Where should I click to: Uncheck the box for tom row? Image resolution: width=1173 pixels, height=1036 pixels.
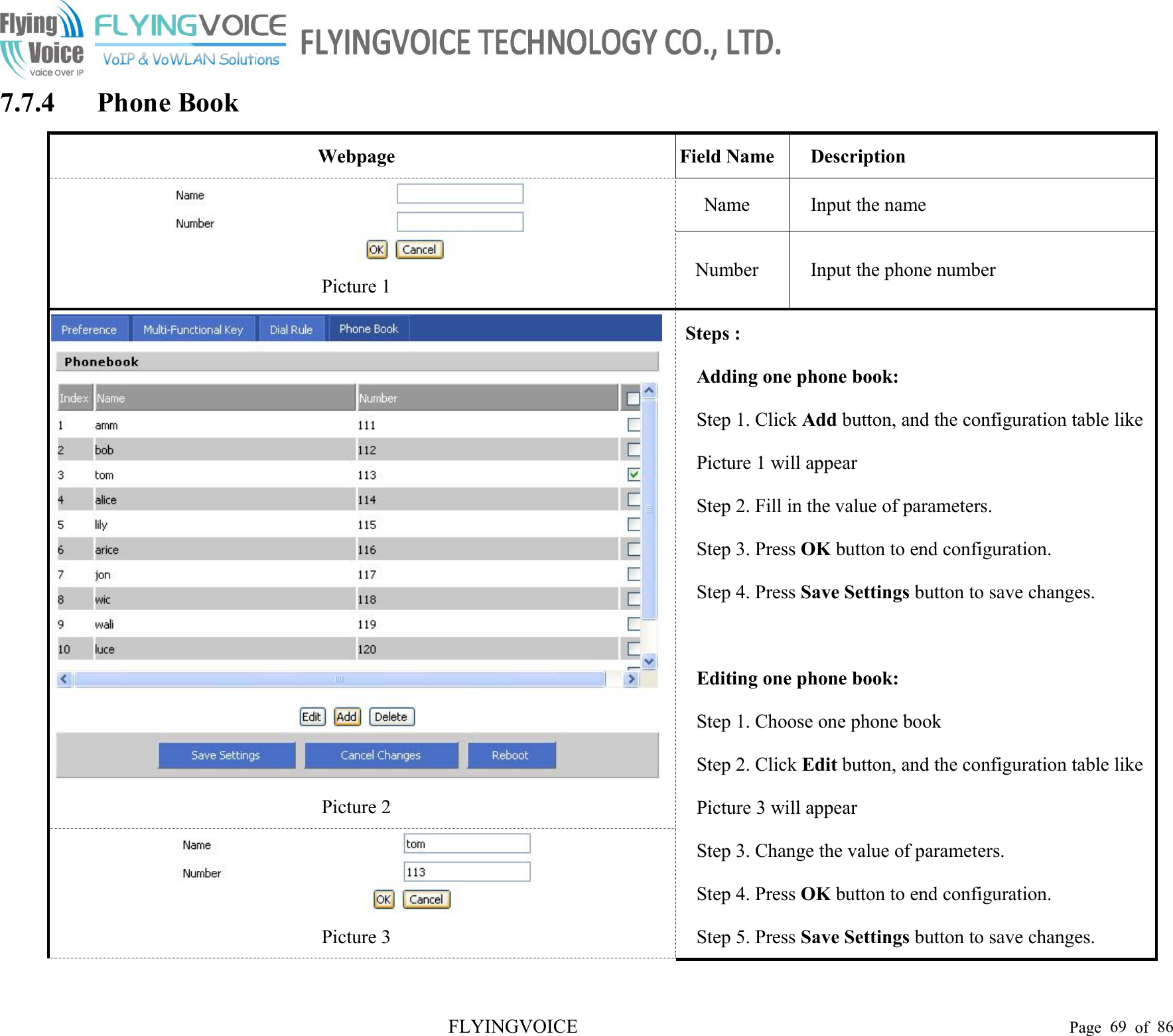pyautogui.click(x=634, y=474)
